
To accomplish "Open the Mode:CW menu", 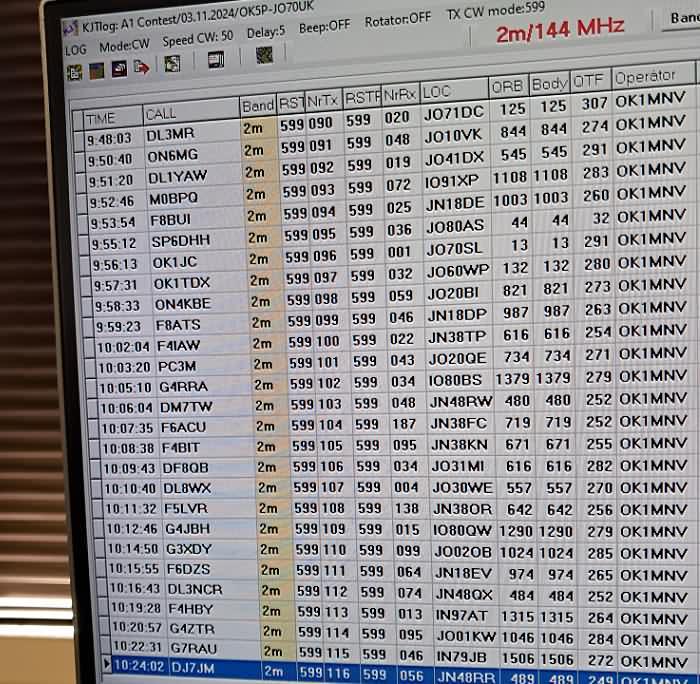I will pos(124,46).
